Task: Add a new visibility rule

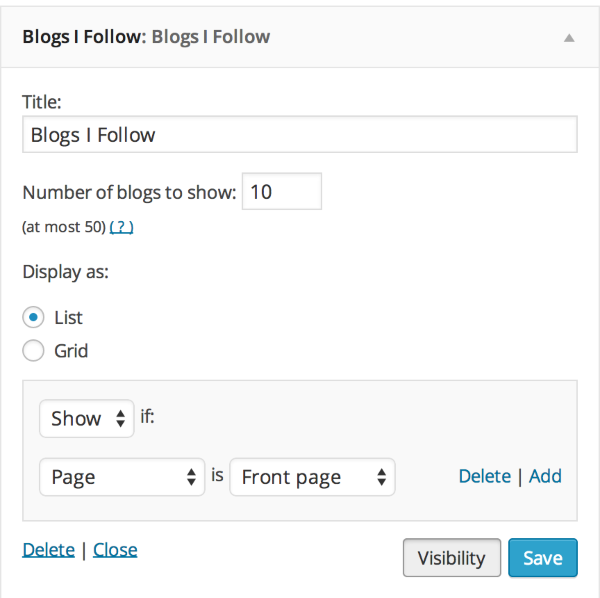Action: (x=545, y=476)
